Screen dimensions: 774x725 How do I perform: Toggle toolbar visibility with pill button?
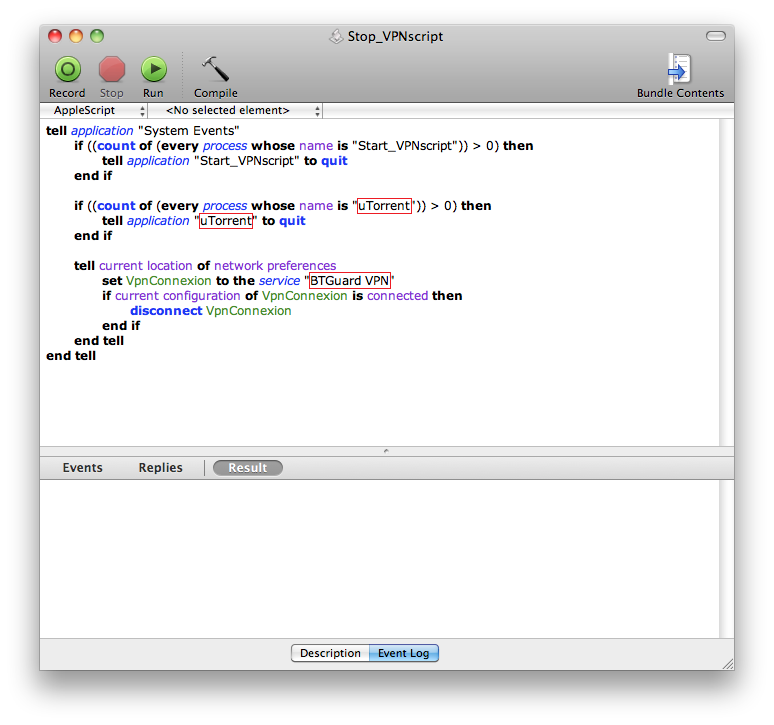[715, 36]
